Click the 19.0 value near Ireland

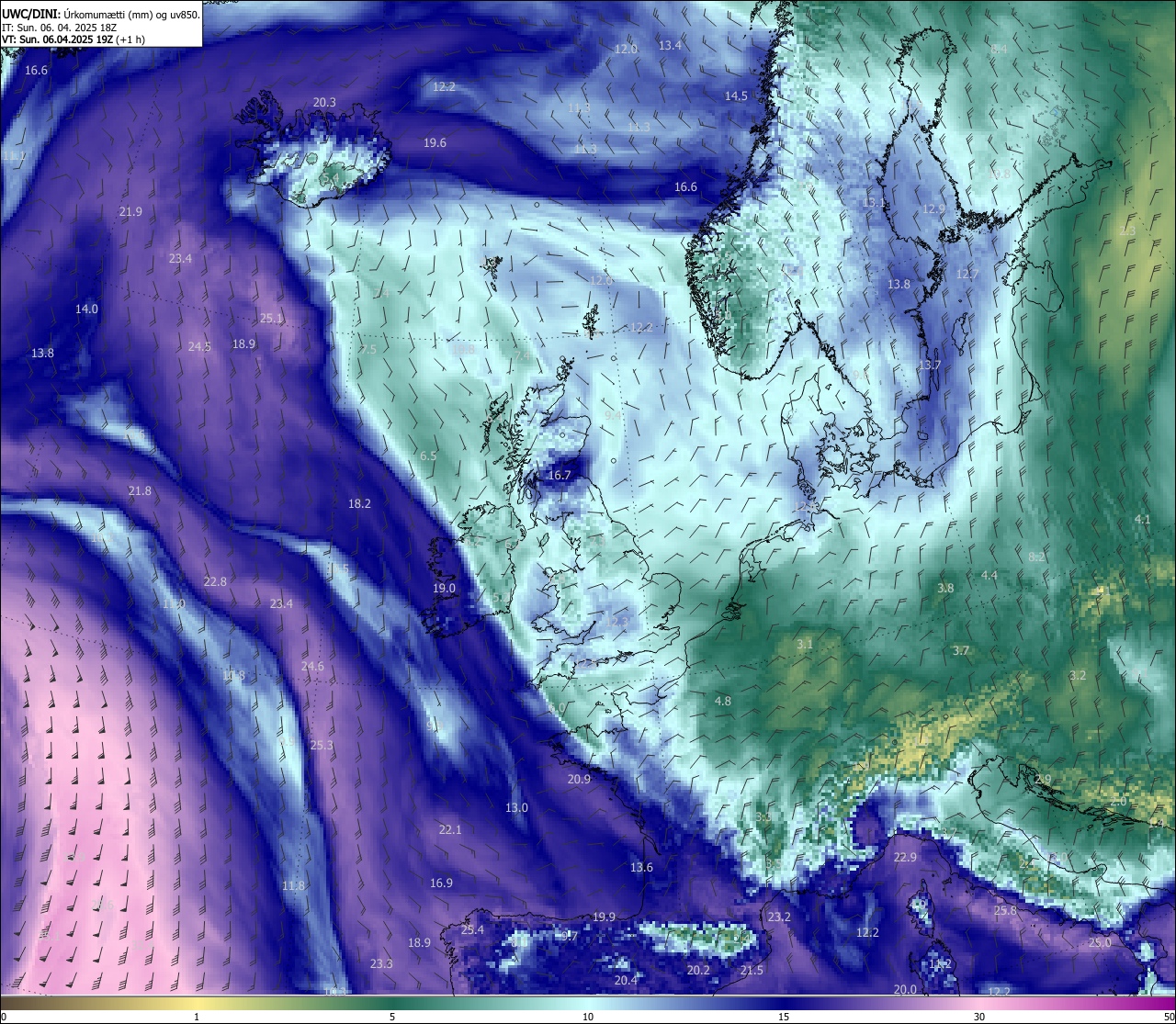[444, 589]
